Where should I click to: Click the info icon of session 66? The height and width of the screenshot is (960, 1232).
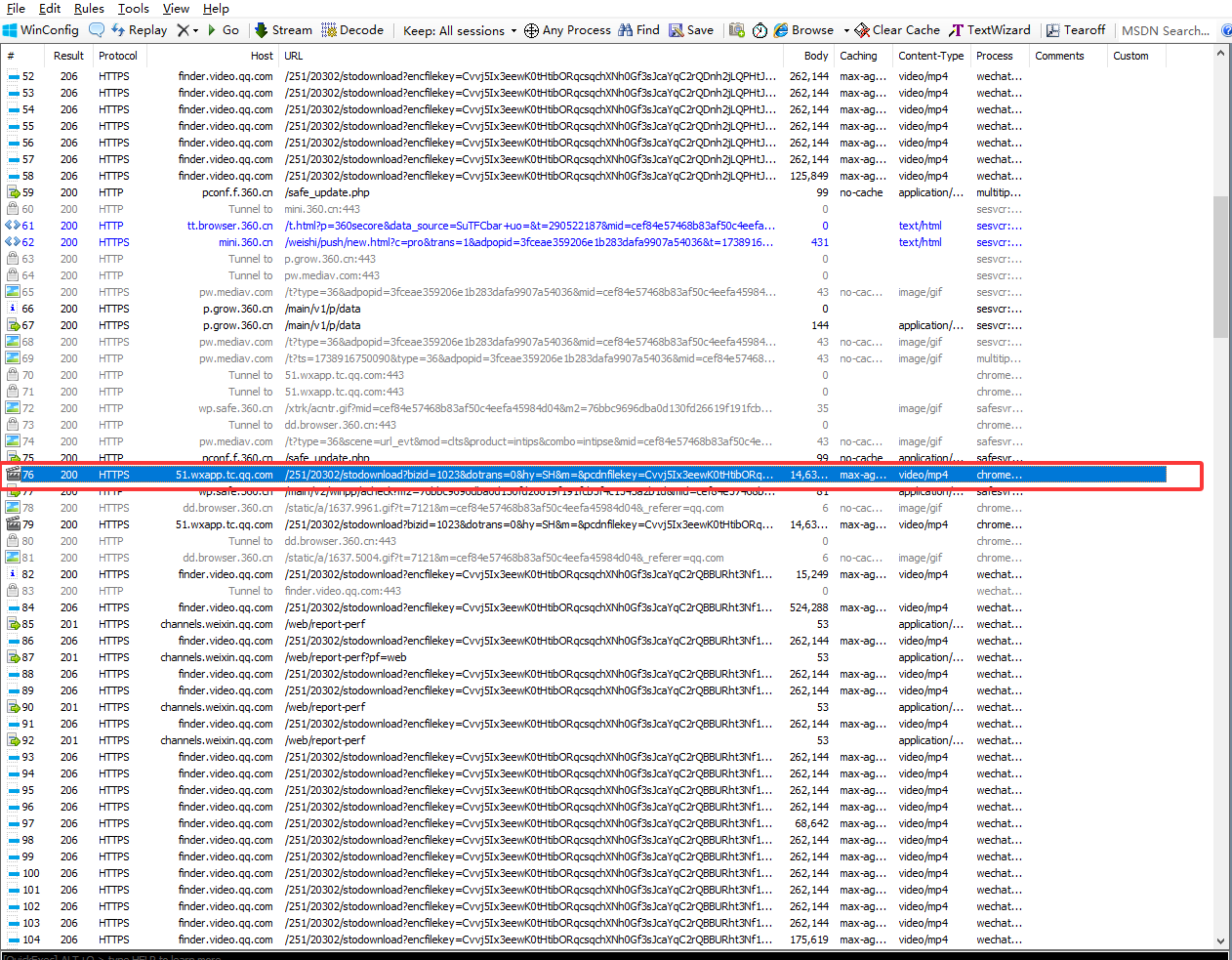coord(13,309)
